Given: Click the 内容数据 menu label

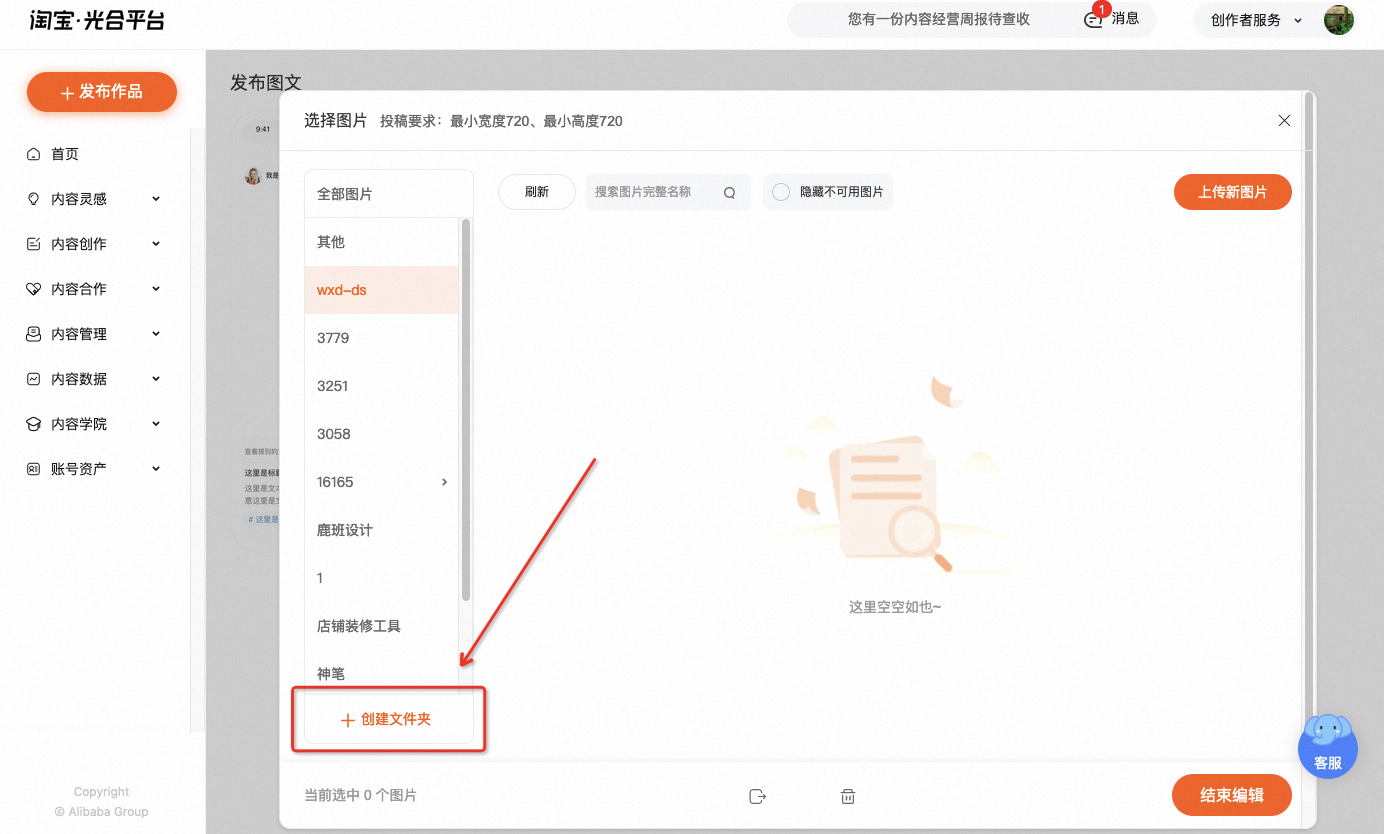Looking at the screenshot, I should click(x=79, y=379).
